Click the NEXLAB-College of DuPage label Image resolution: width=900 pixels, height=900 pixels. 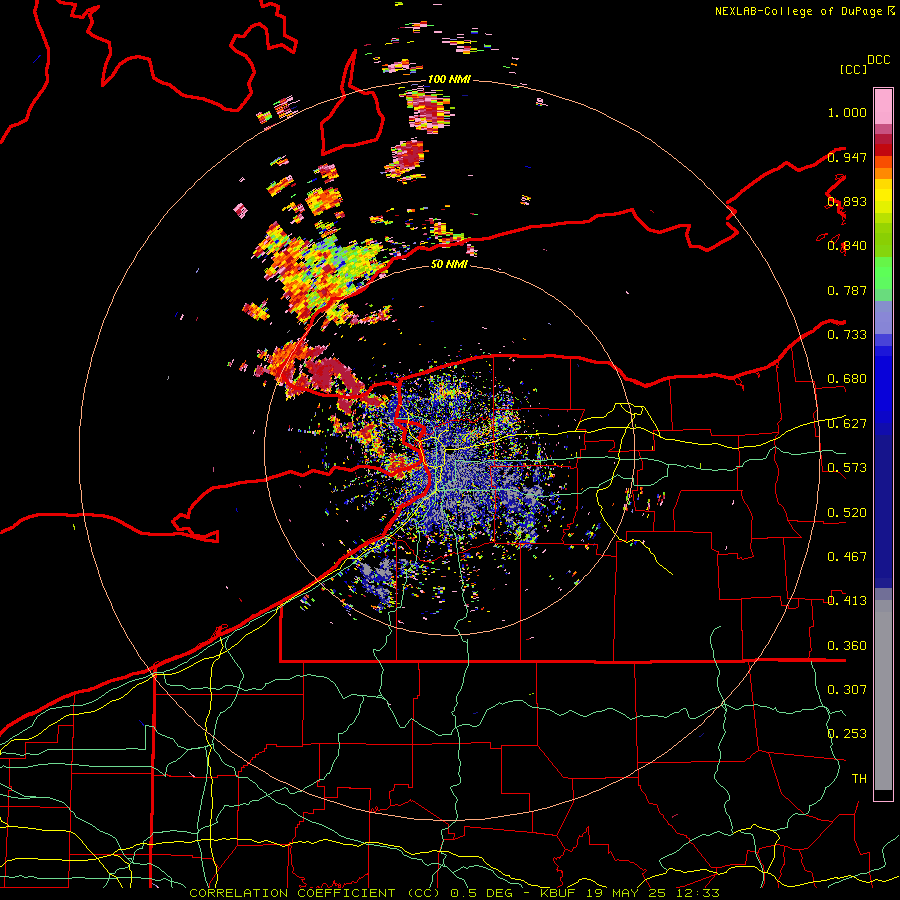800,11
